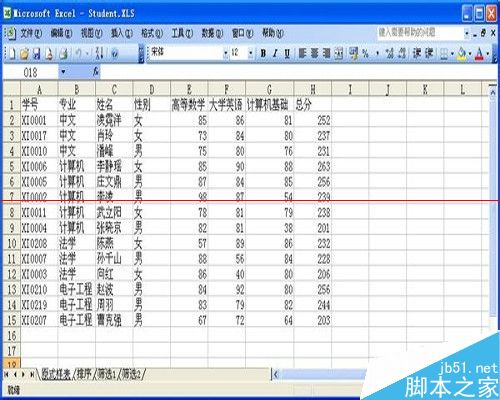The image size is (500, 400).
Task: Apply the red Font Color A
Action: 479,53
